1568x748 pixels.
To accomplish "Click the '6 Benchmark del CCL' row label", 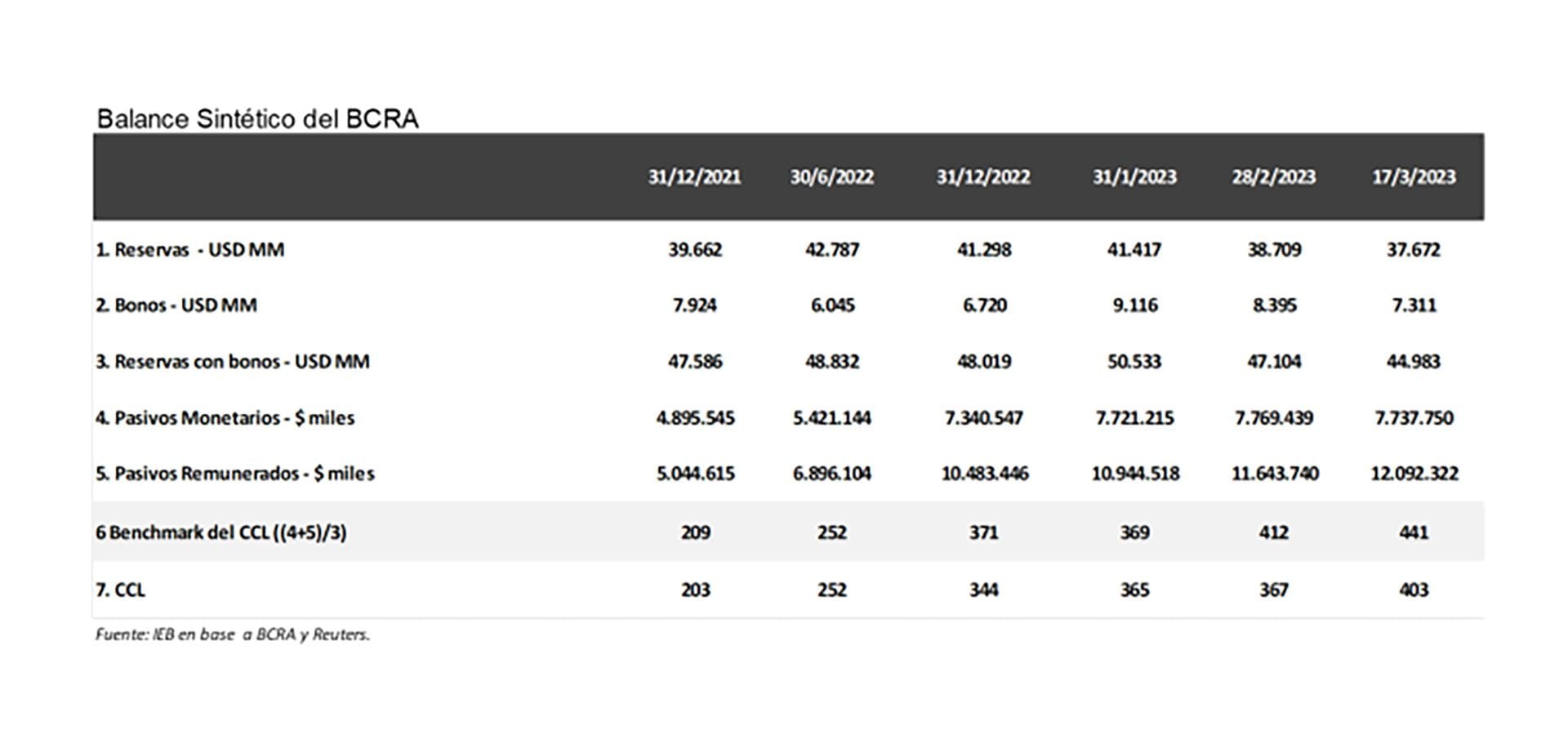I will pos(221,532).
